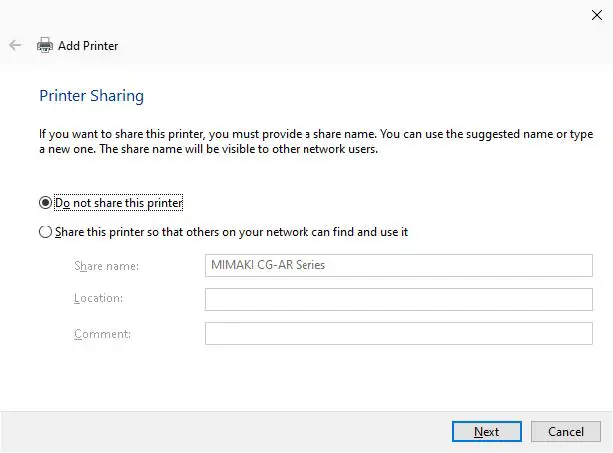
Task: Click the sharing instructions paragraph text
Action: pyautogui.click(x=300, y=141)
